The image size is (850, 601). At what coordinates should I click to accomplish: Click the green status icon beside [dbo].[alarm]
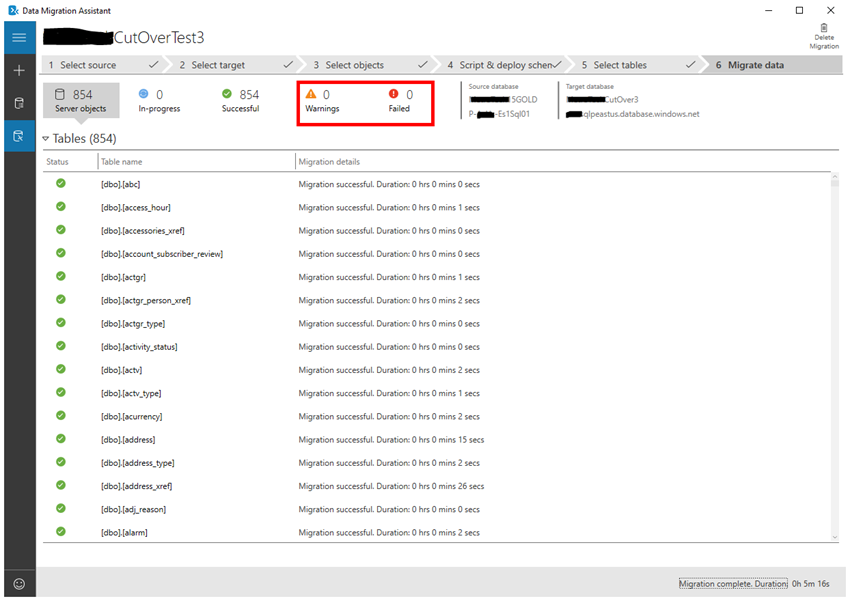(60, 531)
